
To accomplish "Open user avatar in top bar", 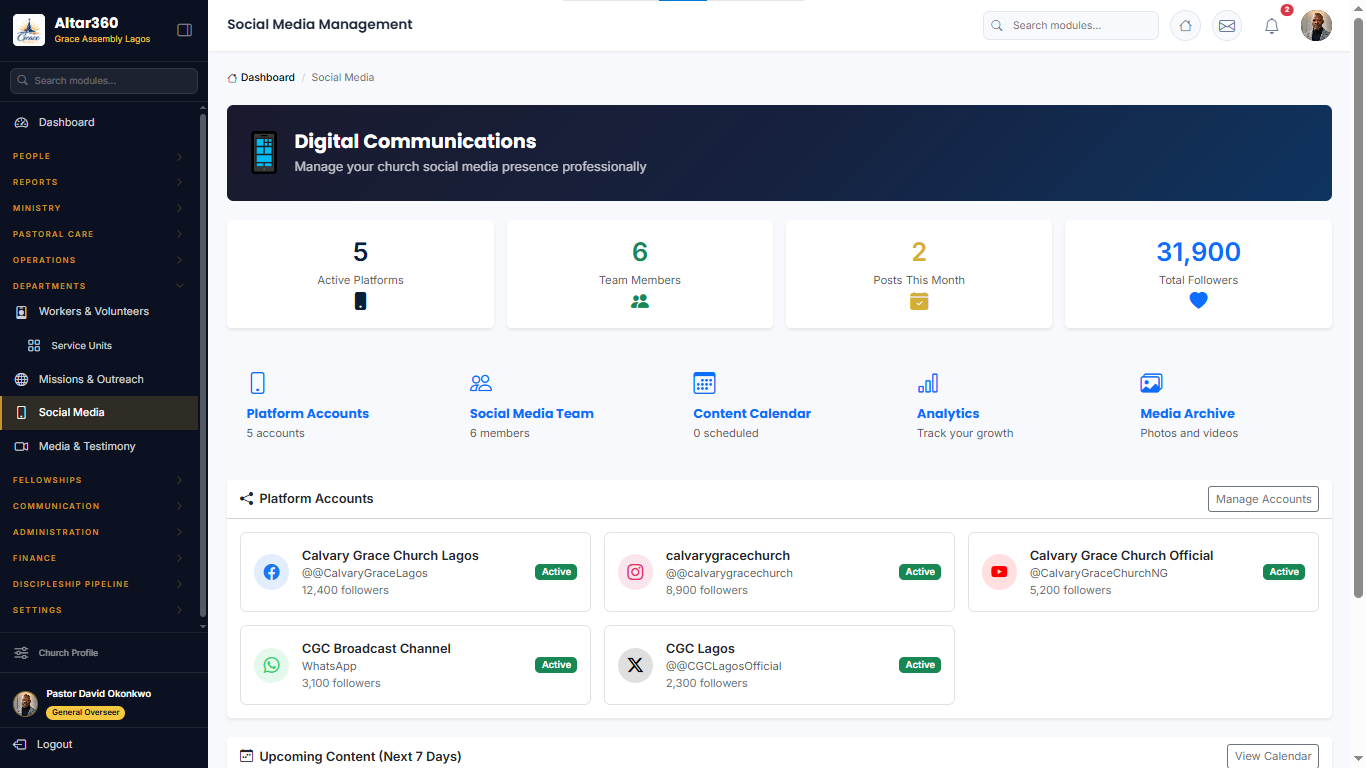I will [x=1316, y=26].
